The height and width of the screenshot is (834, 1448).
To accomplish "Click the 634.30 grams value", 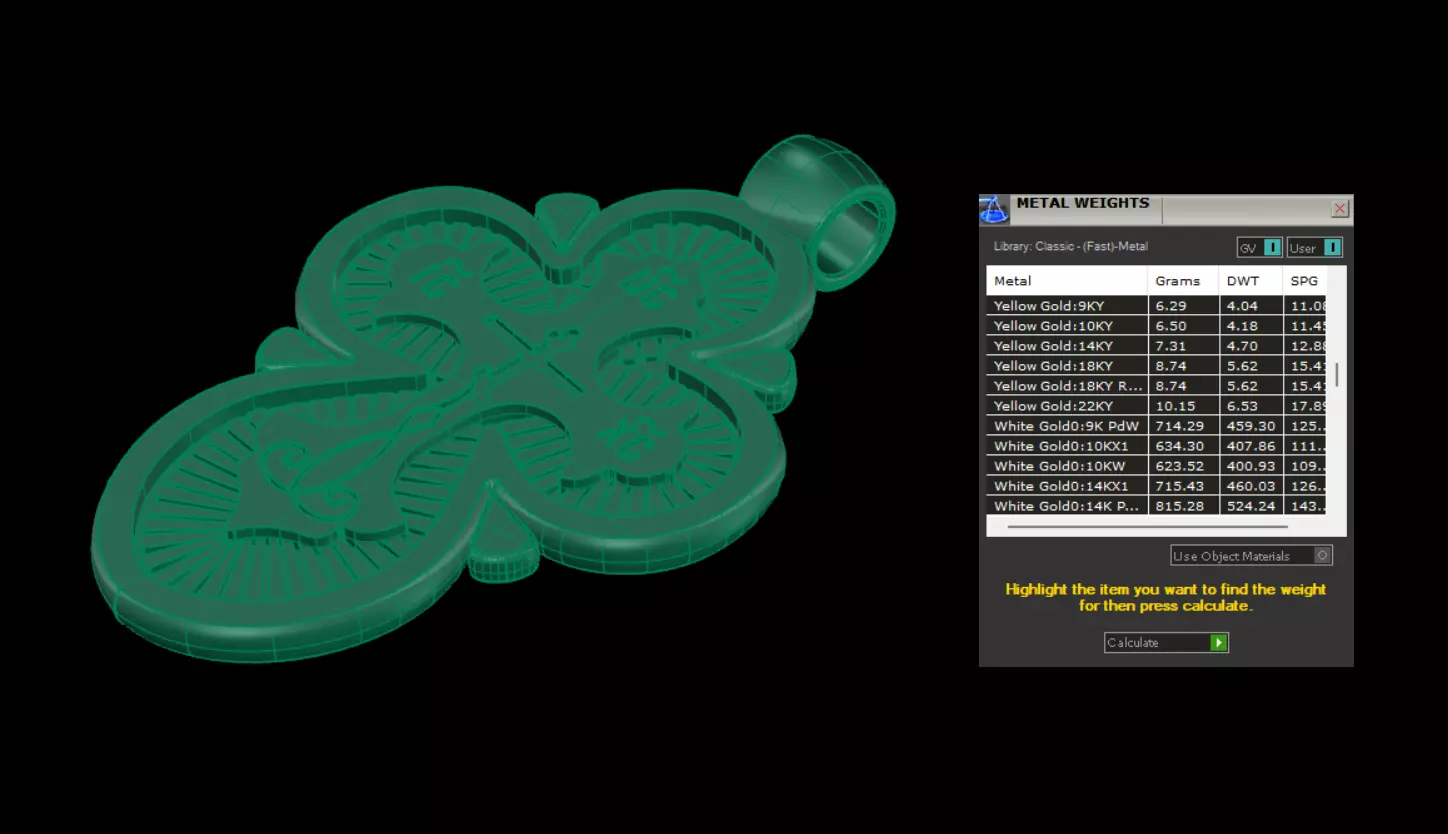I will click(x=1180, y=446).
